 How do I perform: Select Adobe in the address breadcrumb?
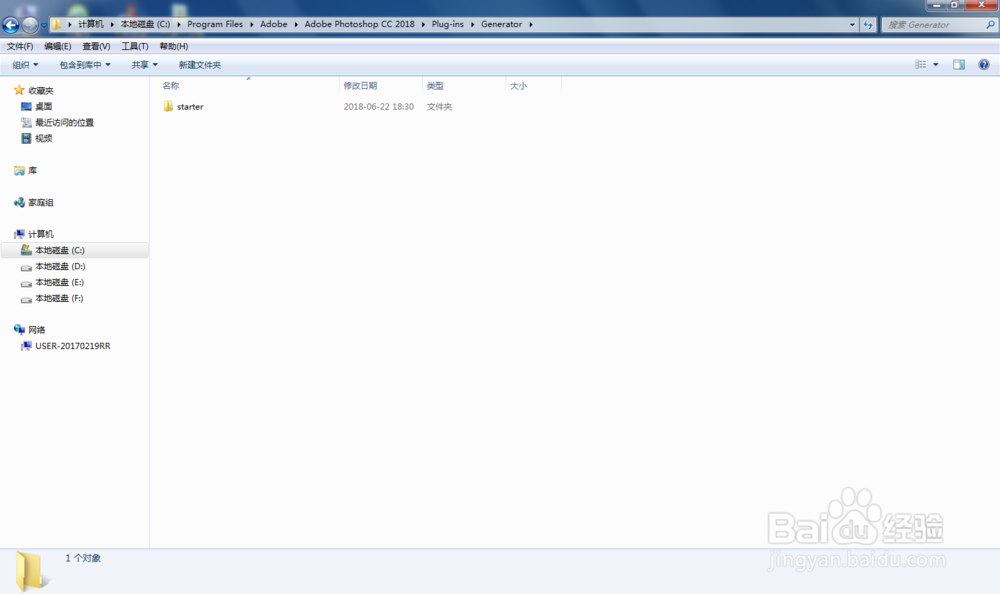(274, 24)
